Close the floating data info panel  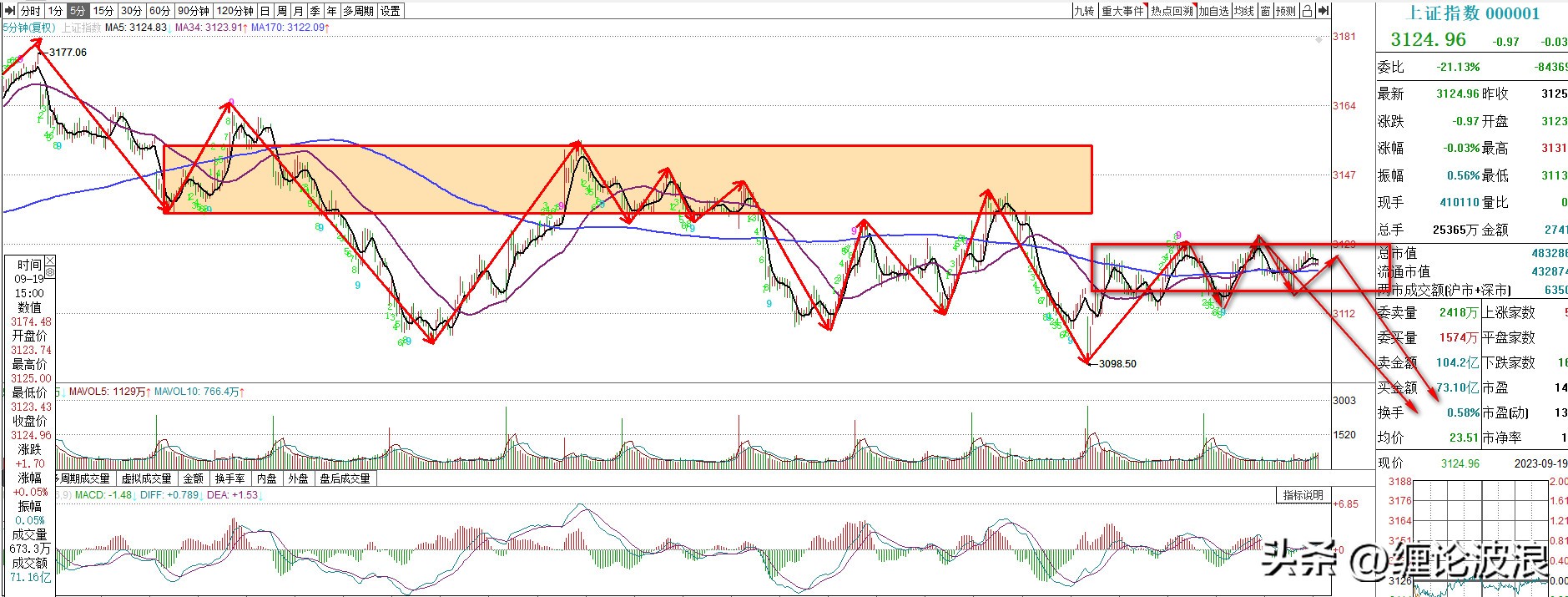pyautogui.click(x=50, y=261)
